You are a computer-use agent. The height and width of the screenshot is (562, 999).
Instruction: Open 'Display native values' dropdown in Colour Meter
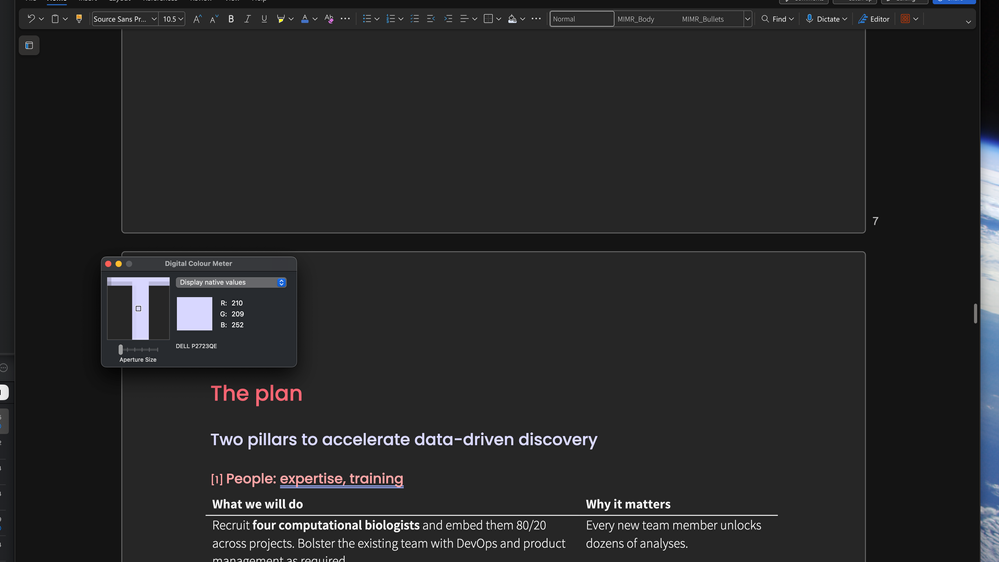(x=231, y=282)
